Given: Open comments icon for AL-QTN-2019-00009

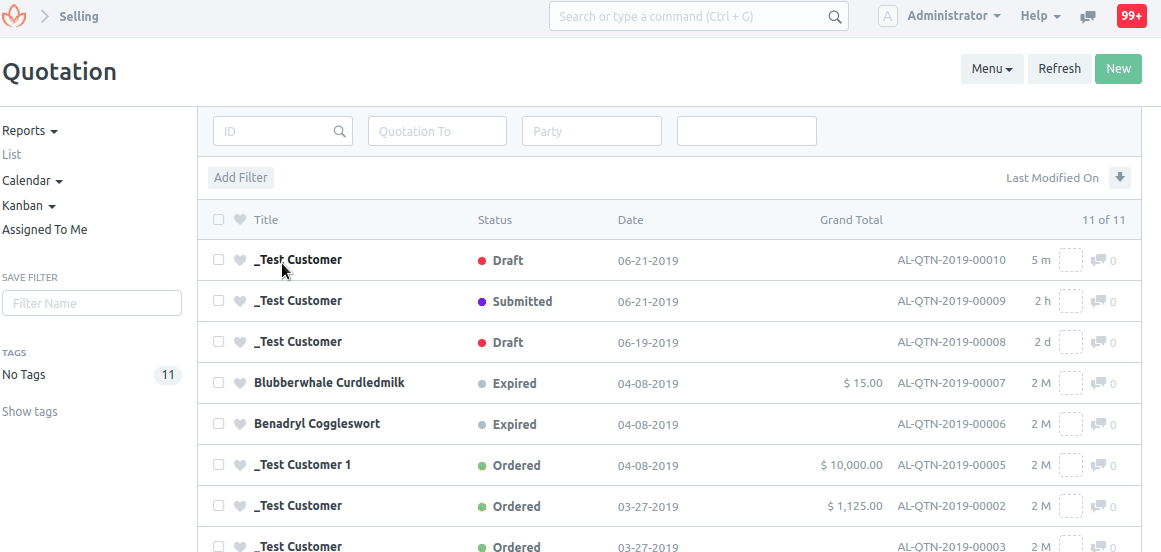Looking at the screenshot, I should pyautogui.click(x=1100, y=301).
